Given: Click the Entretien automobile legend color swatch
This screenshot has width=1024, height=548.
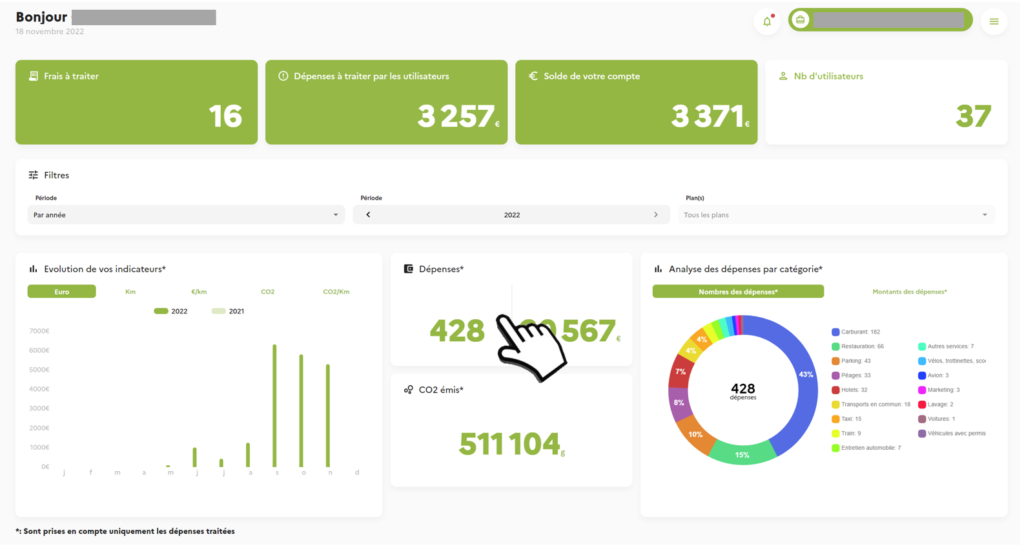Looking at the screenshot, I should (x=835, y=448).
